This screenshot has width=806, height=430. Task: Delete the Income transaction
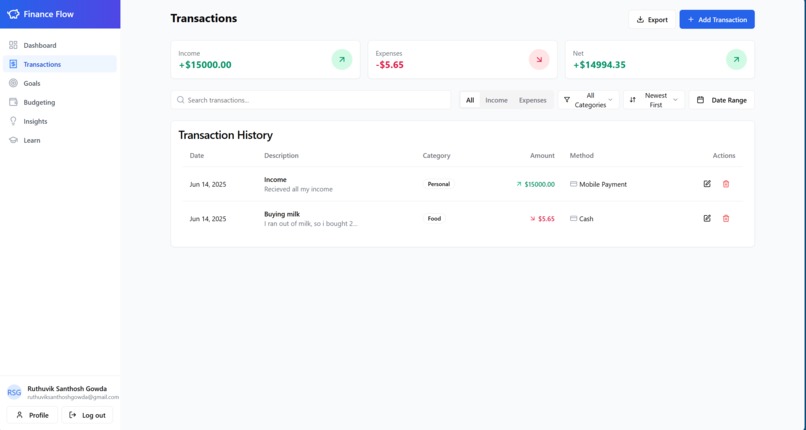(x=726, y=184)
